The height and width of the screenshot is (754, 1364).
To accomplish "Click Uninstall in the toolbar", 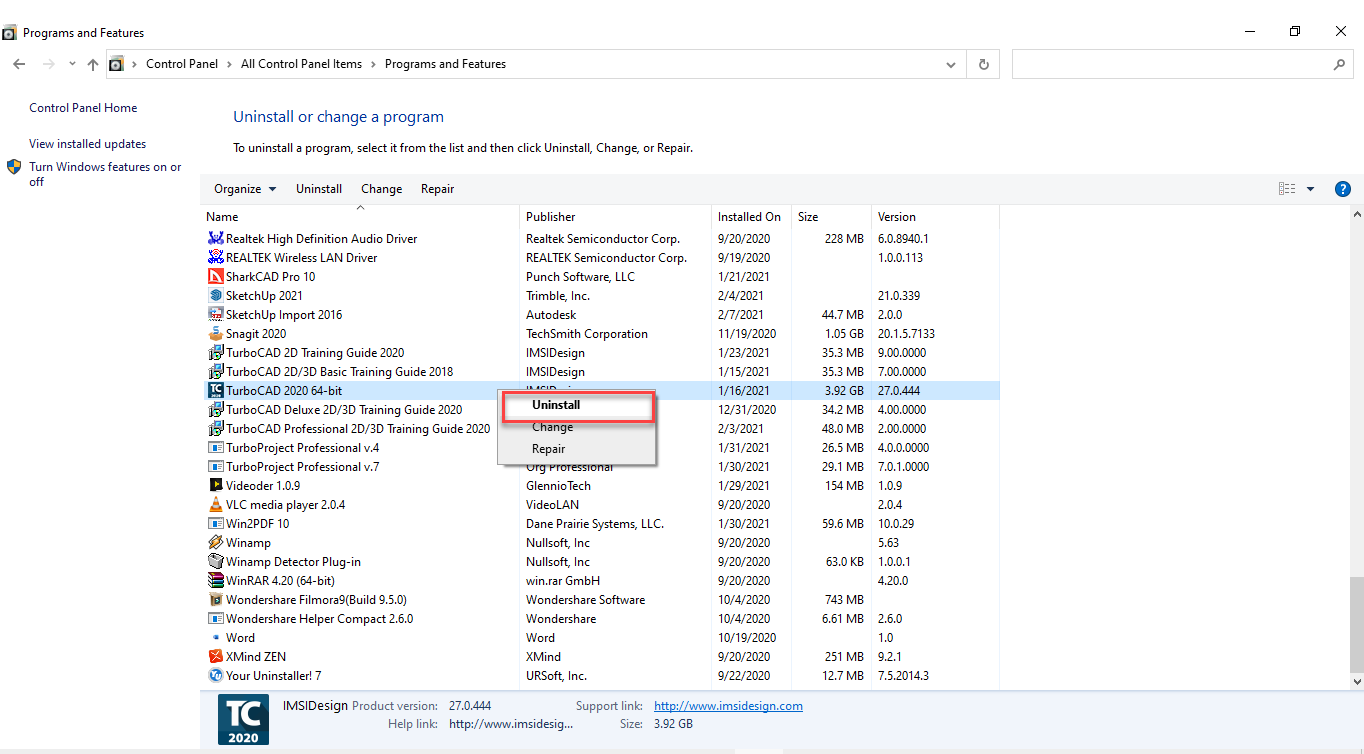I will pos(319,189).
